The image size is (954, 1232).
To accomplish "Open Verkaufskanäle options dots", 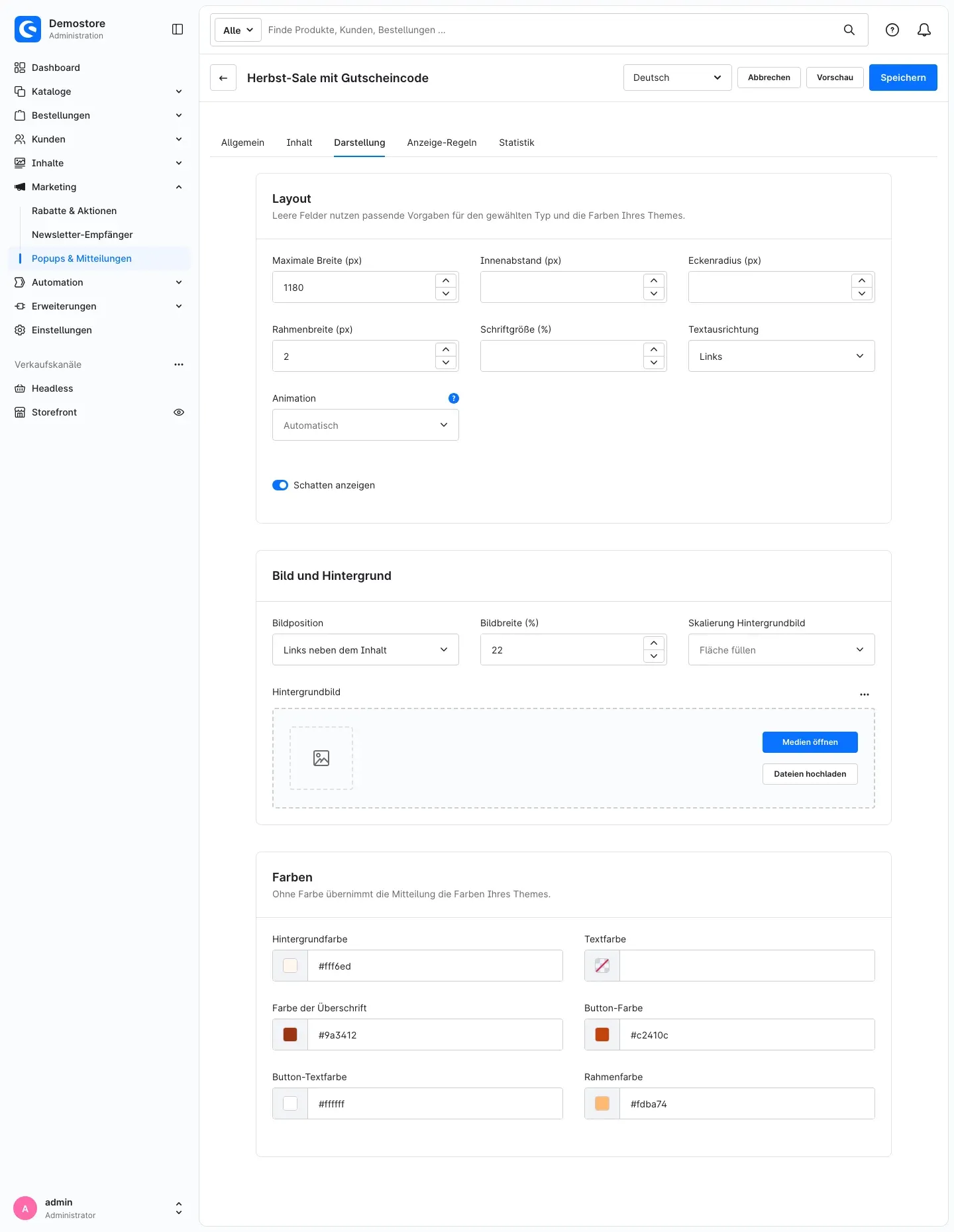I will click(179, 364).
